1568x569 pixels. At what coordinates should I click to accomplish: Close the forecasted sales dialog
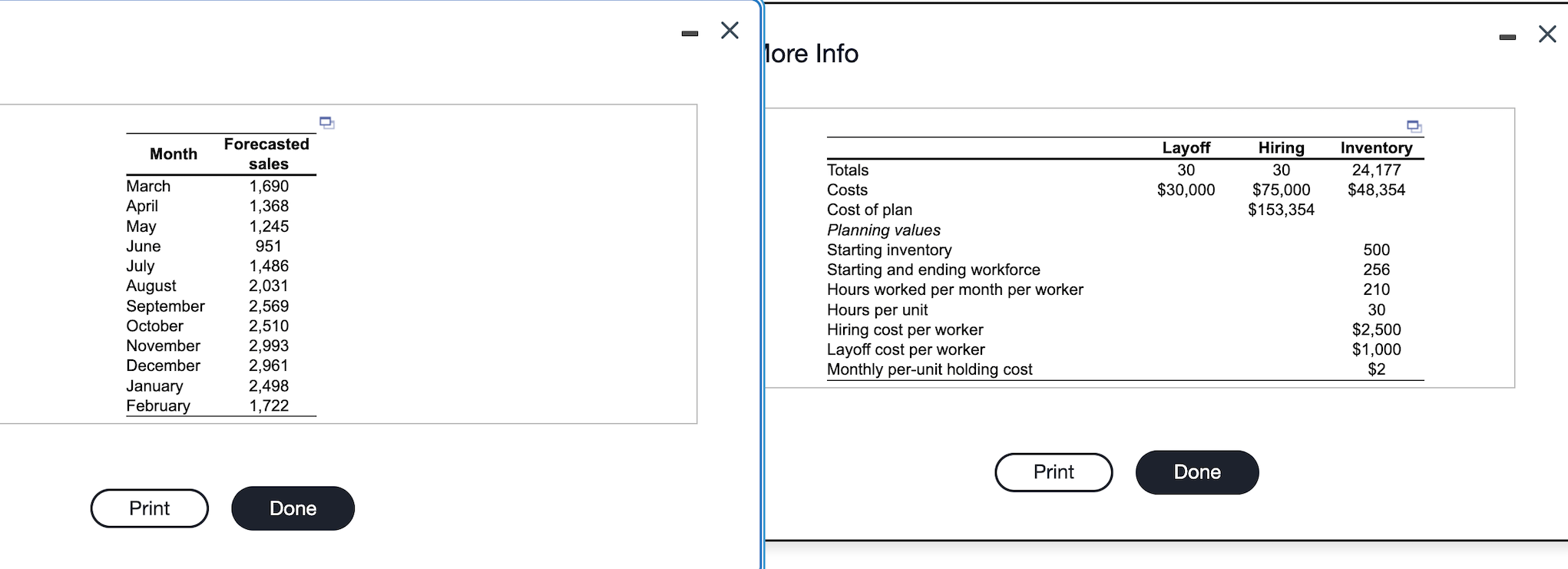pos(730,30)
